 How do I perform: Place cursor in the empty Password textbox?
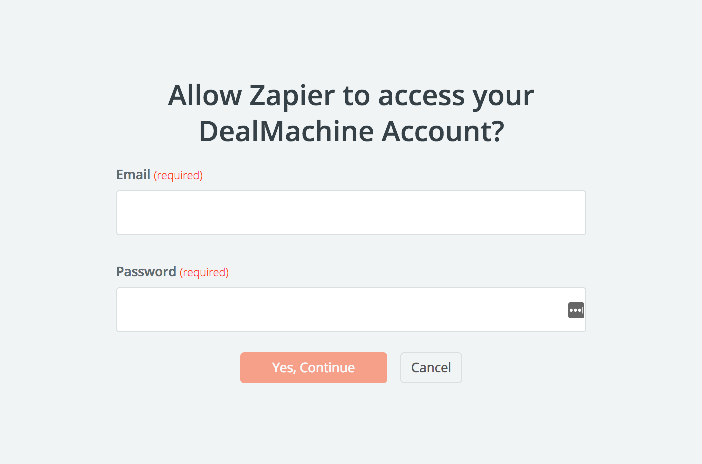click(x=351, y=309)
